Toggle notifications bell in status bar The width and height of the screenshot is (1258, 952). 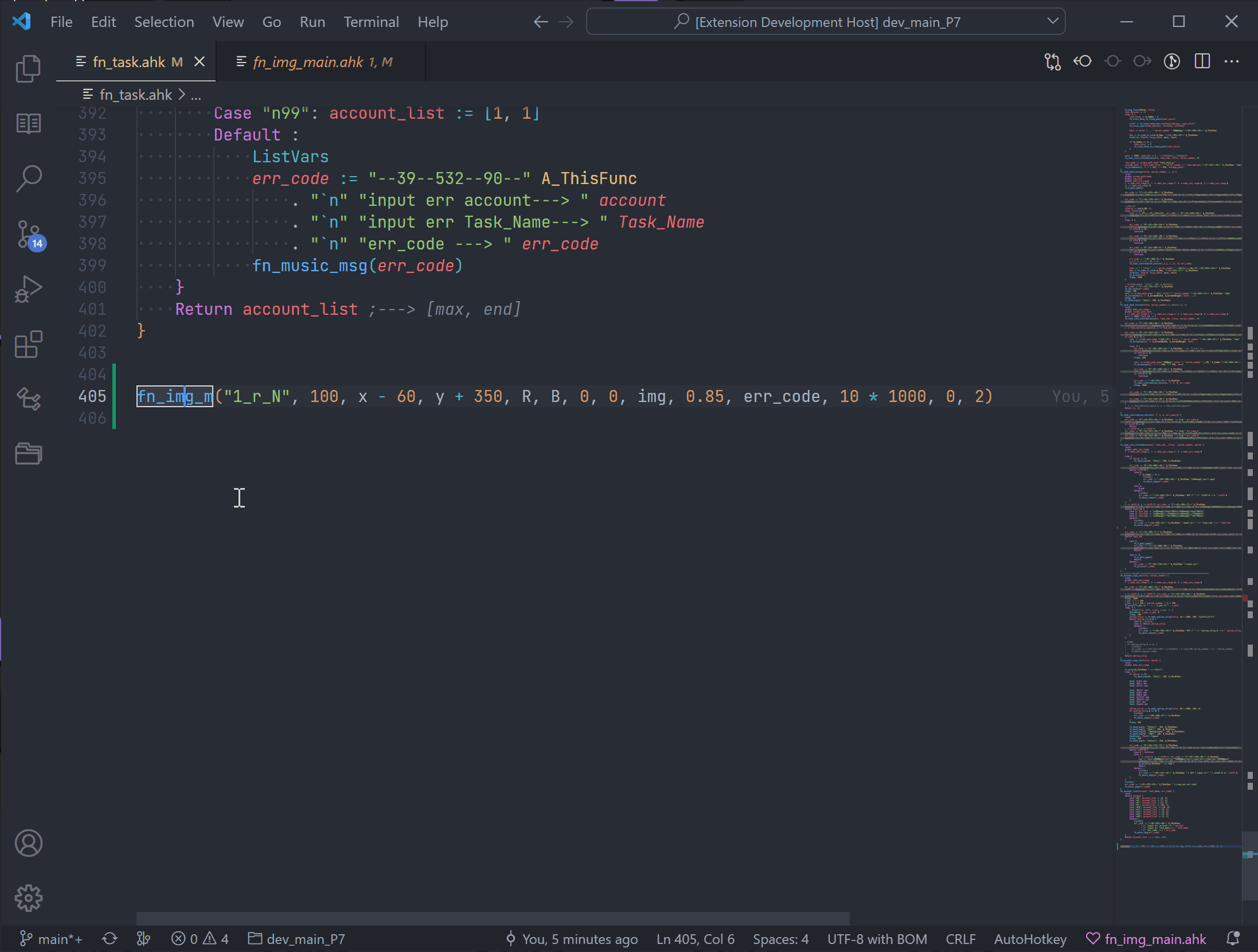coord(1233,939)
